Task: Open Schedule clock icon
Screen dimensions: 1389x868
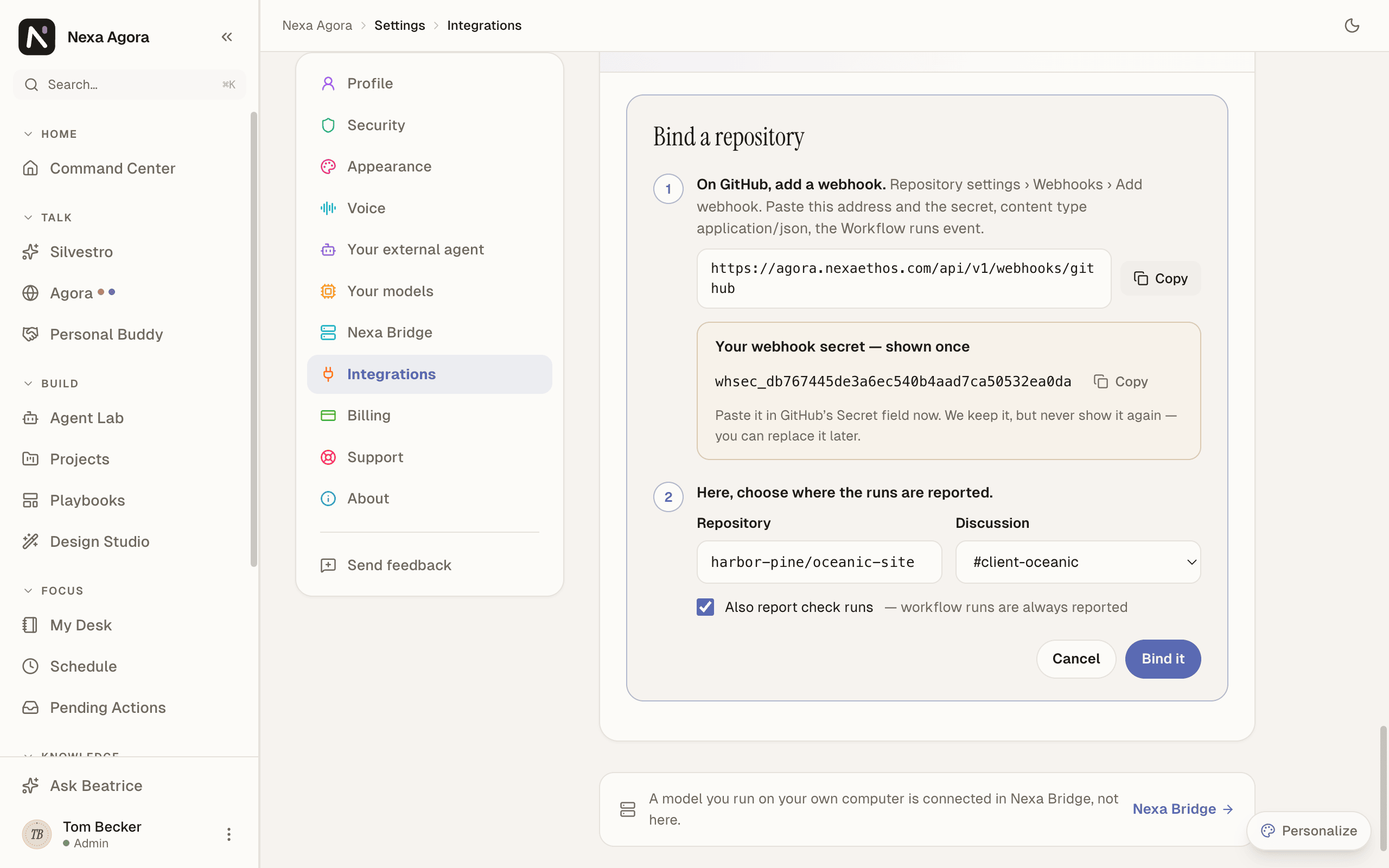Action: pyautogui.click(x=30, y=666)
